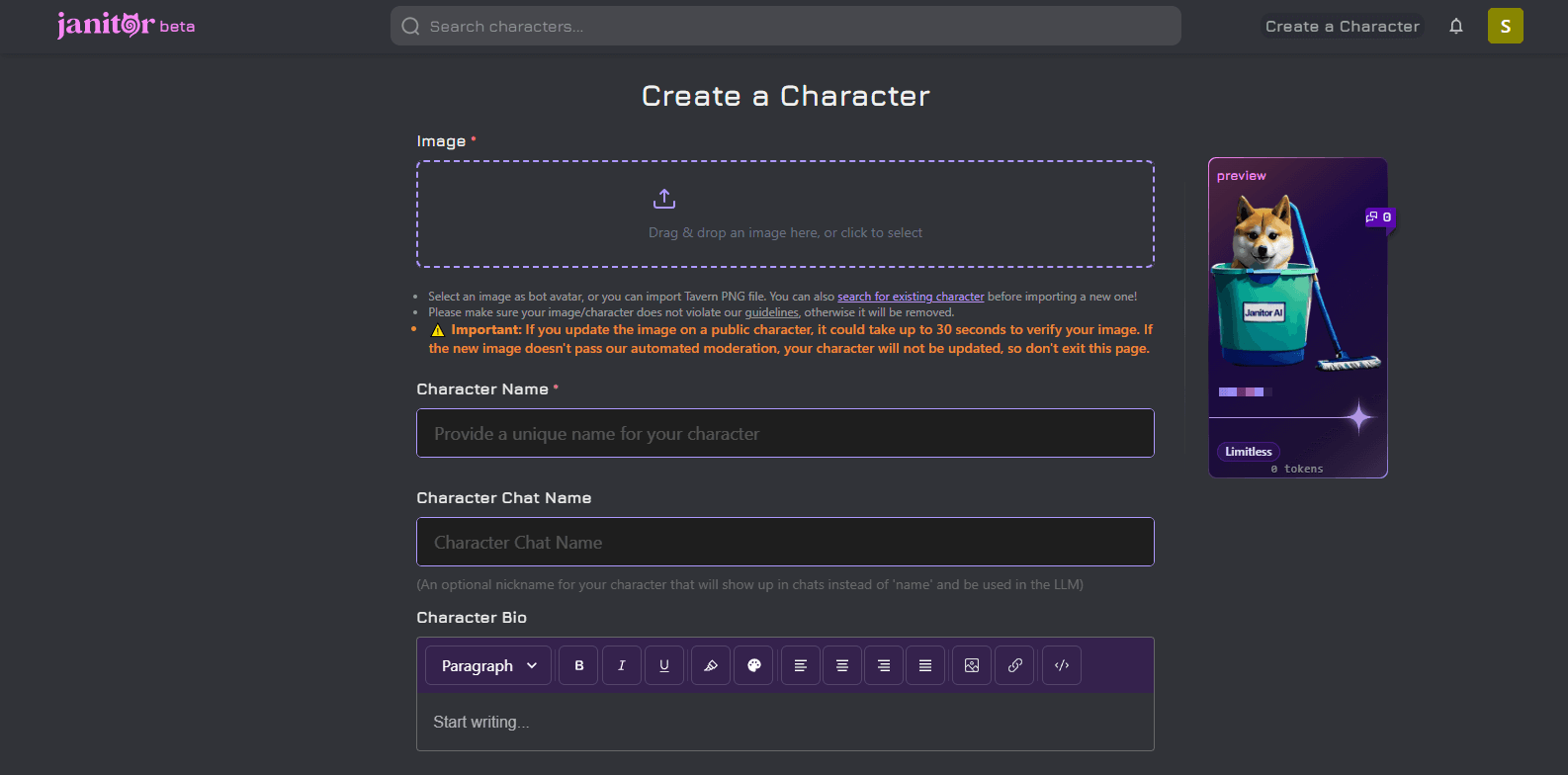Click the 0 tokens text on preview
1568x775 pixels.
(1297, 469)
